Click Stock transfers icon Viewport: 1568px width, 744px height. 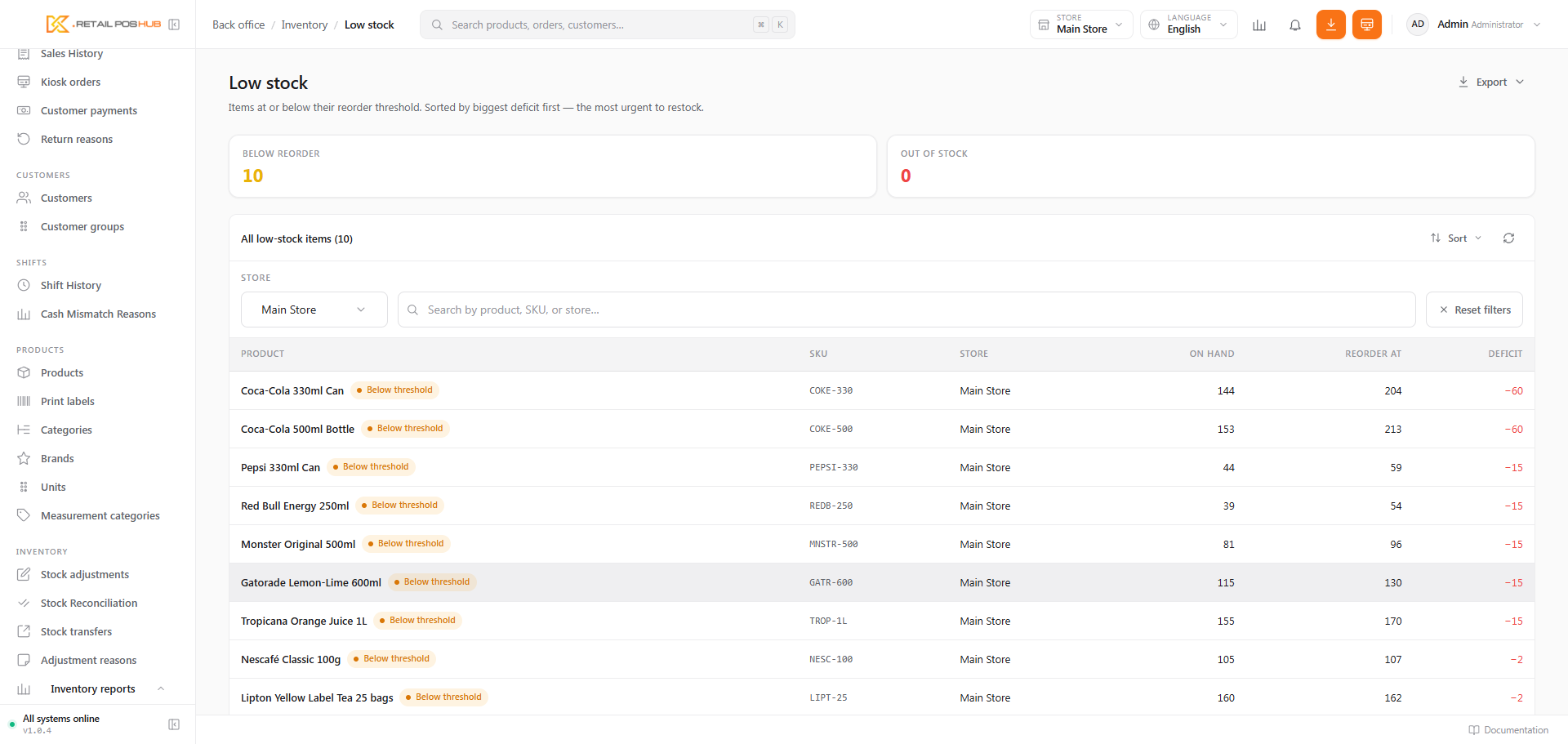point(24,632)
